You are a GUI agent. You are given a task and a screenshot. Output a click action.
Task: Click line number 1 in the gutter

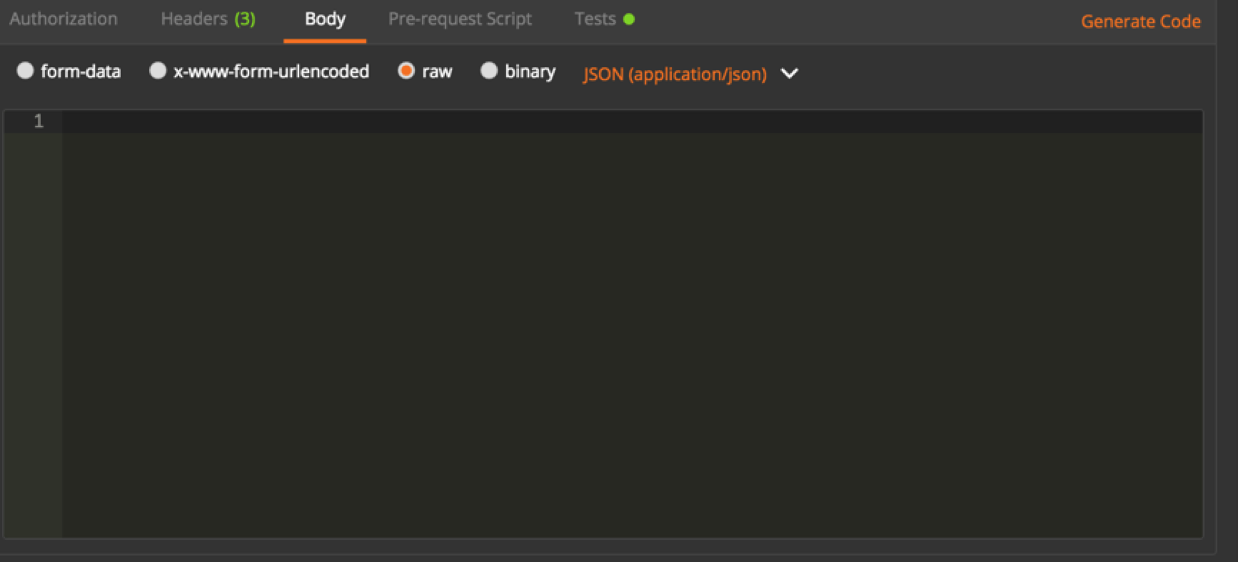click(38, 121)
